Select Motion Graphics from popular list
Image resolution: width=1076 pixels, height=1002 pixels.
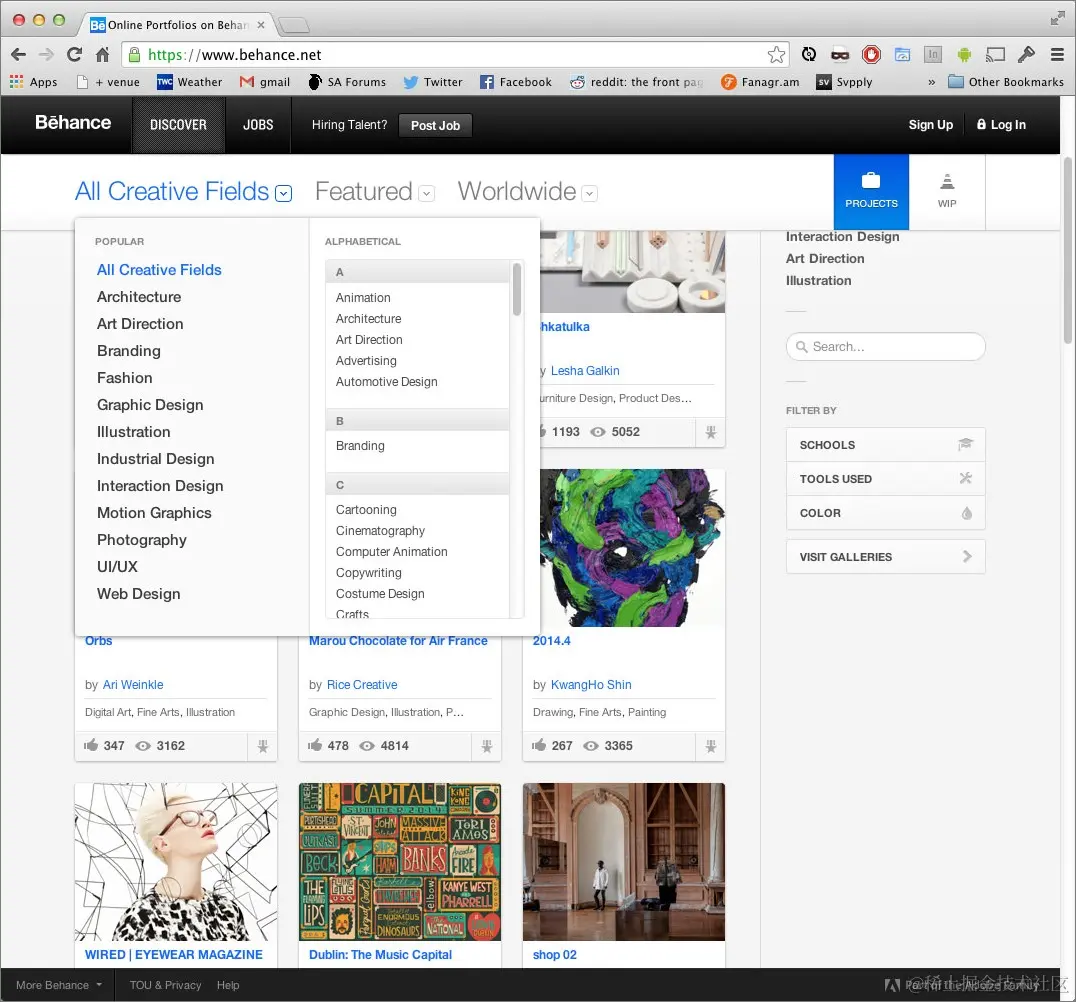(154, 513)
